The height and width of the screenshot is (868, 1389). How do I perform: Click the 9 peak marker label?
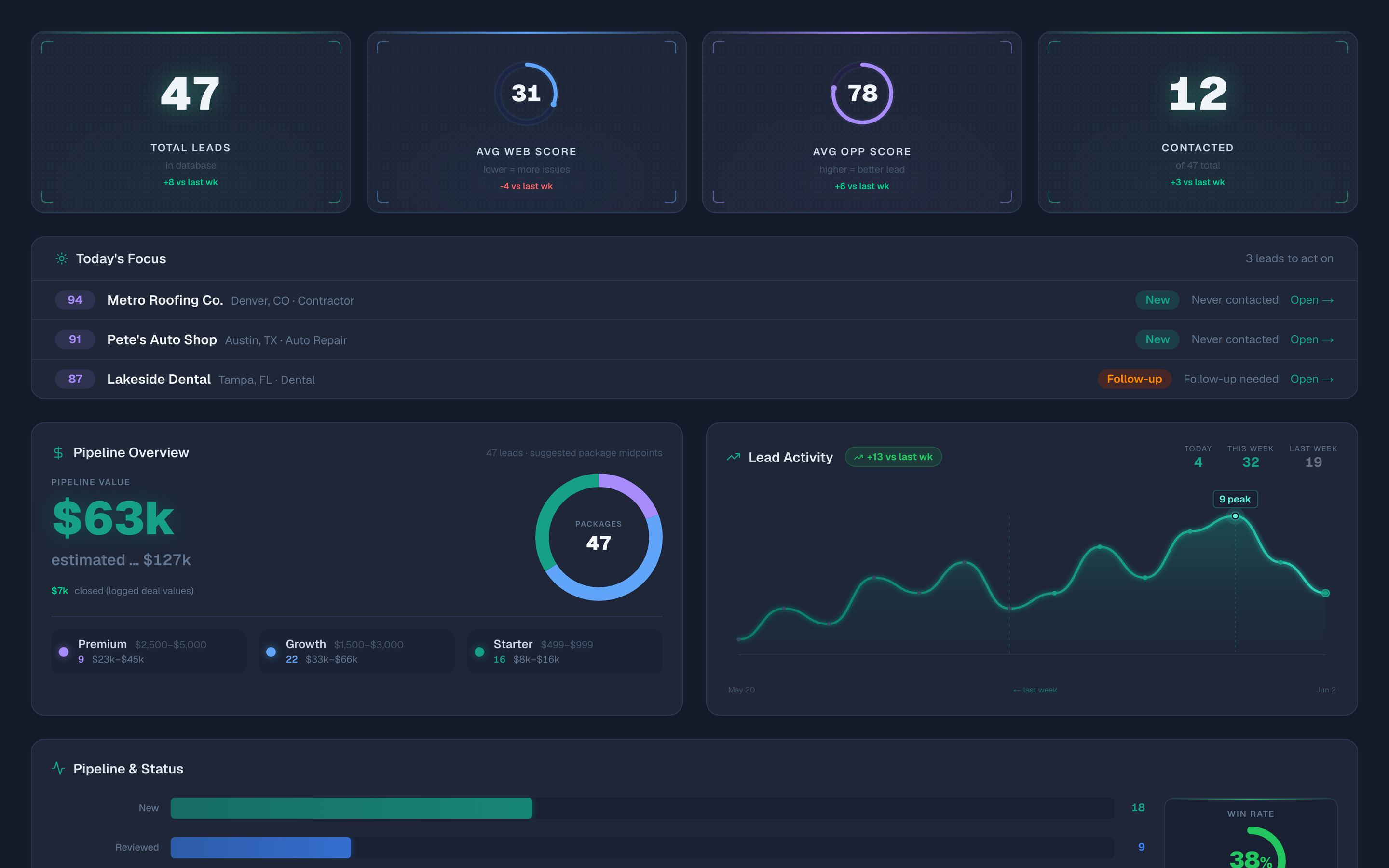click(x=1235, y=500)
